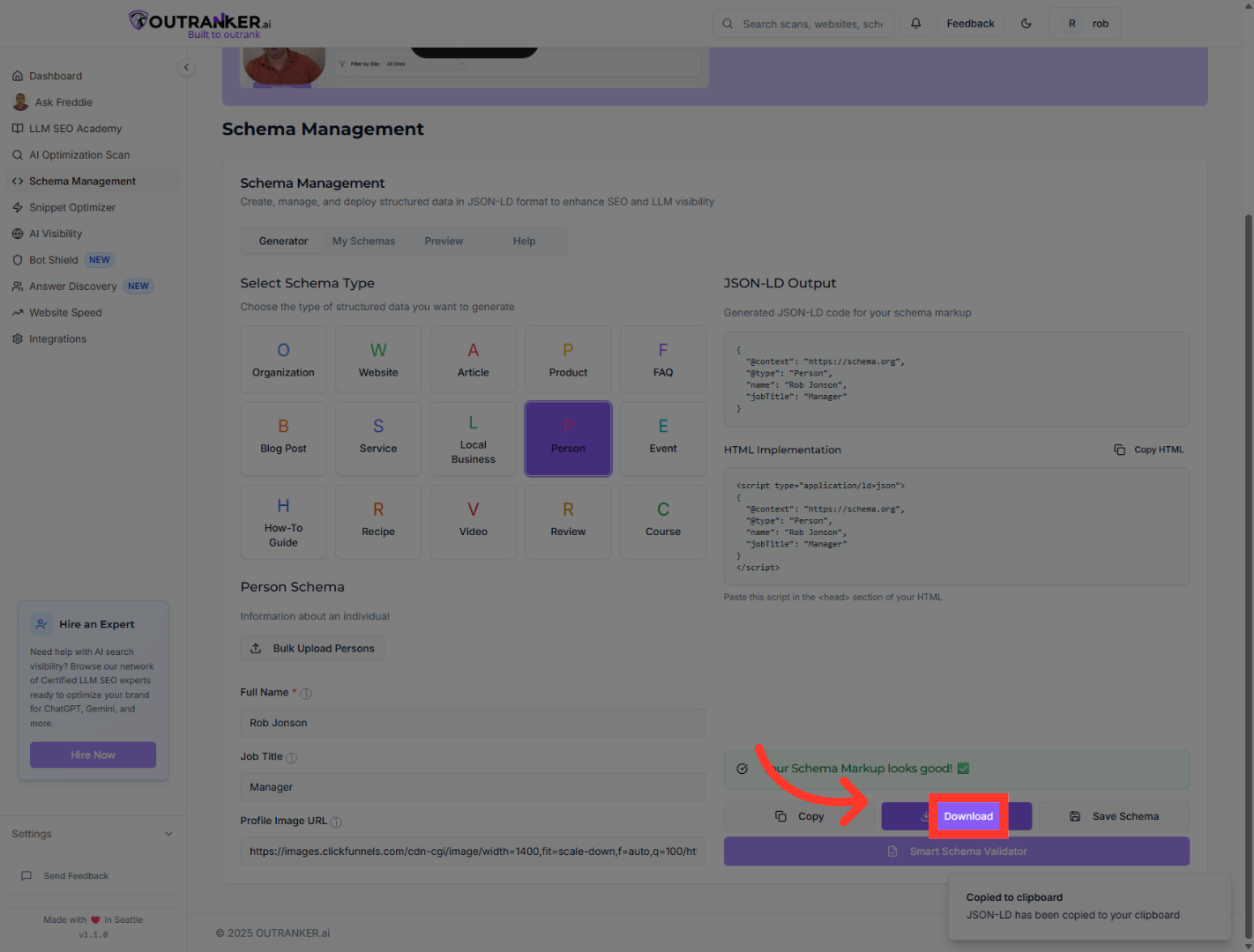
Task: Choose the Course schema type
Action: (663, 522)
